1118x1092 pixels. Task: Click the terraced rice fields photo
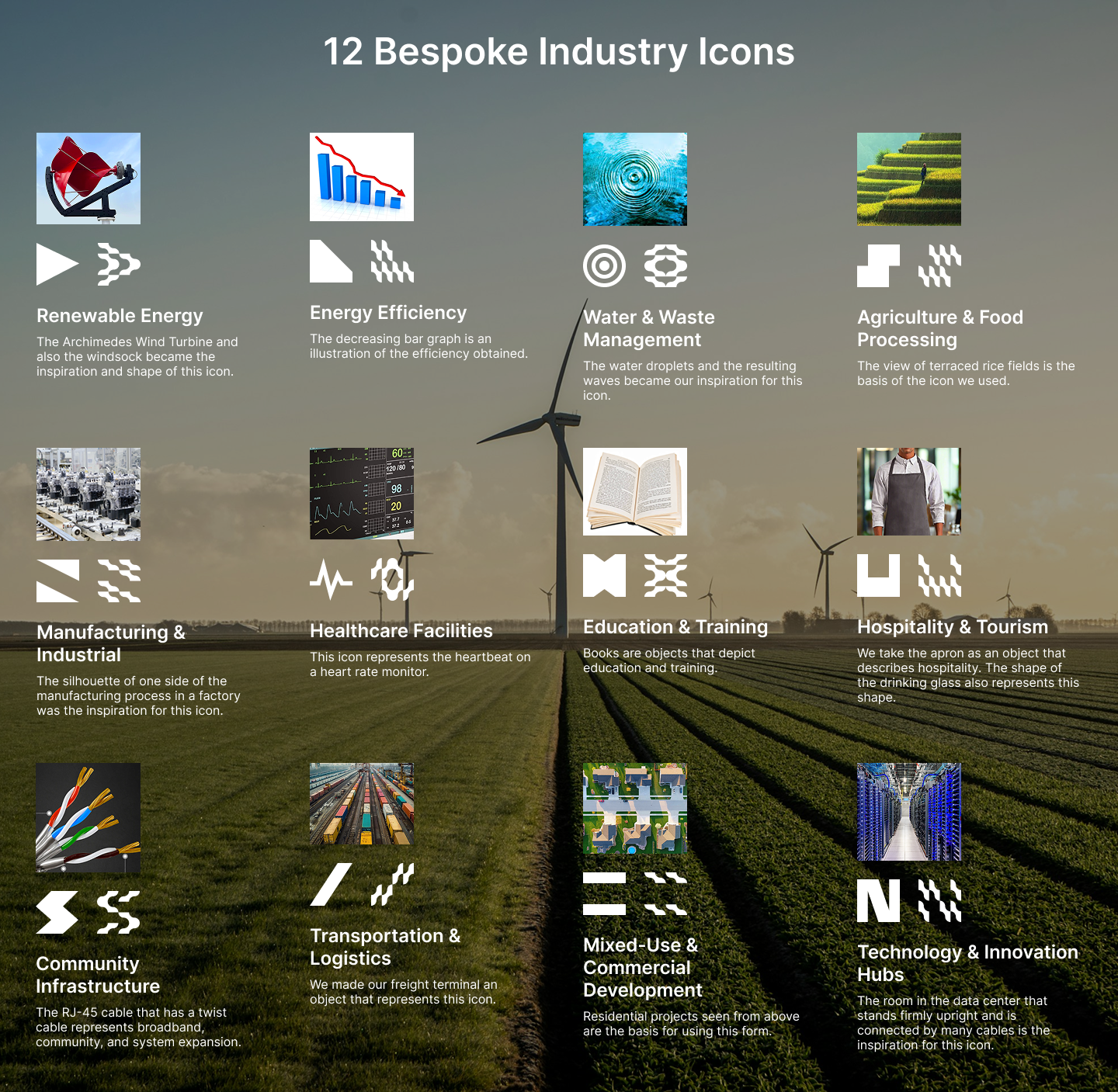click(x=908, y=179)
